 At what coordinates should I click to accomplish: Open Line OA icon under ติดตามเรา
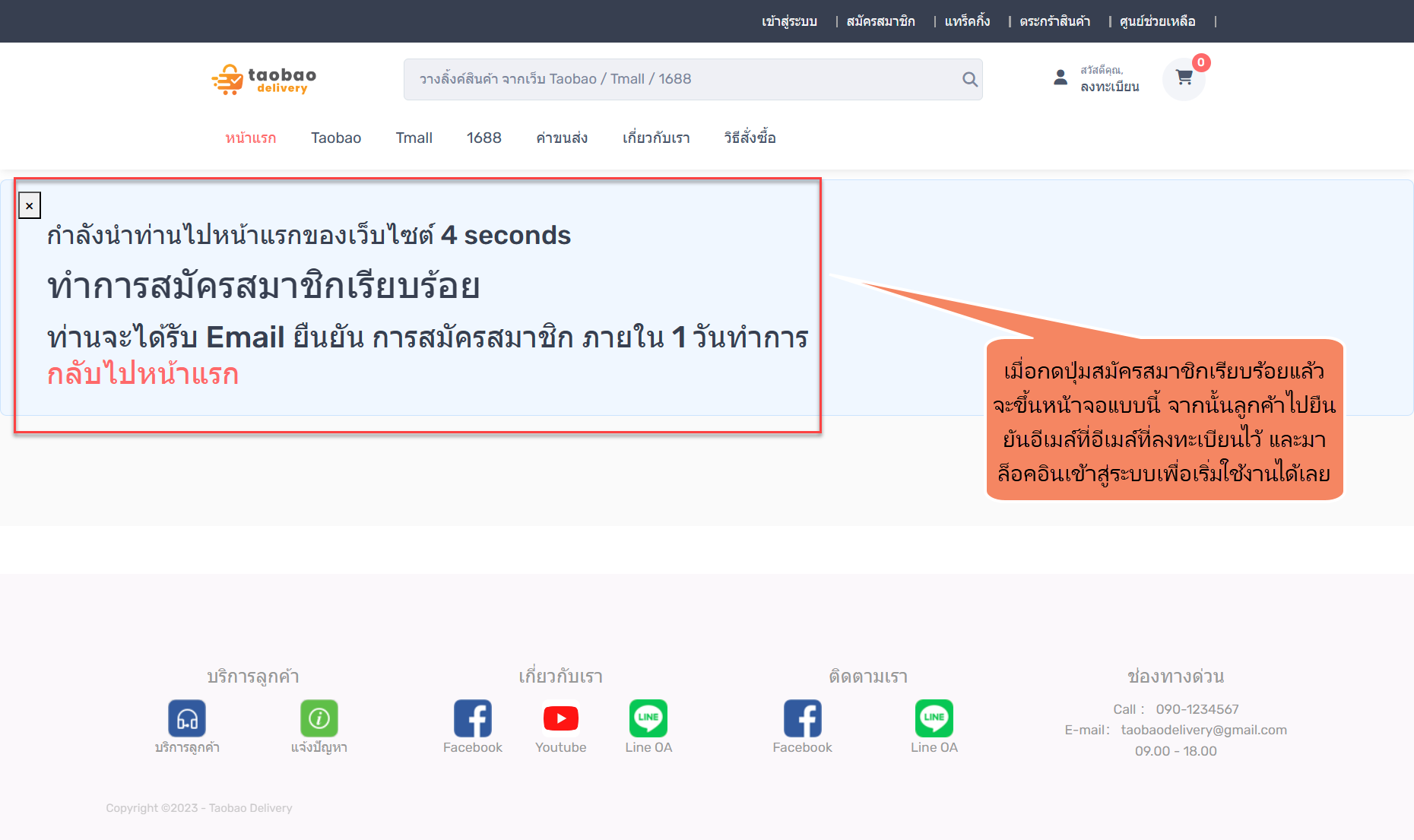pos(934,718)
